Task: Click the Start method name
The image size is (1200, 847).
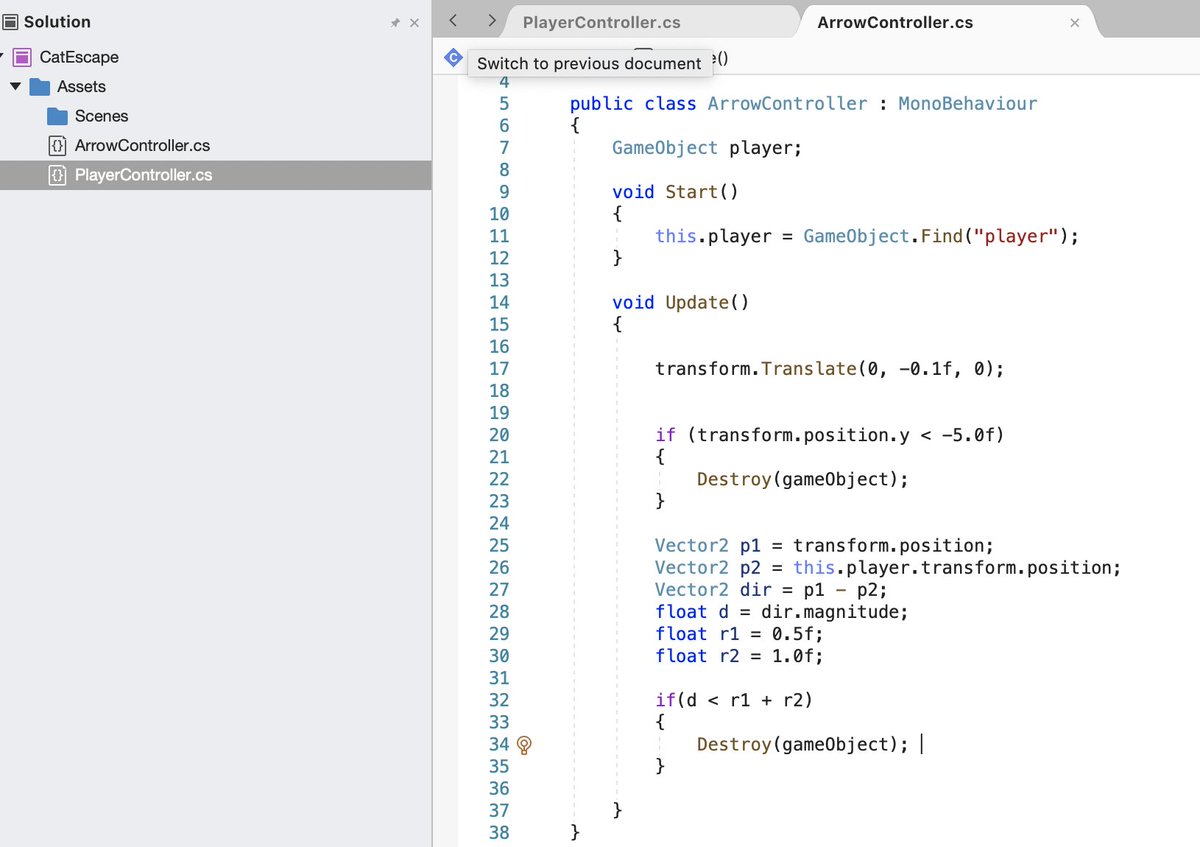Action: [x=692, y=192]
